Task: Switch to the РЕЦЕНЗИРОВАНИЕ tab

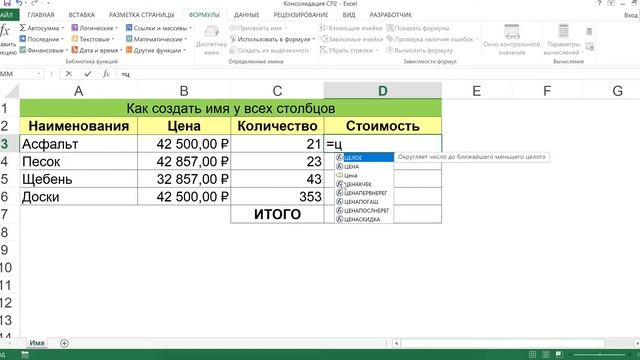Action: pyautogui.click(x=301, y=15)
